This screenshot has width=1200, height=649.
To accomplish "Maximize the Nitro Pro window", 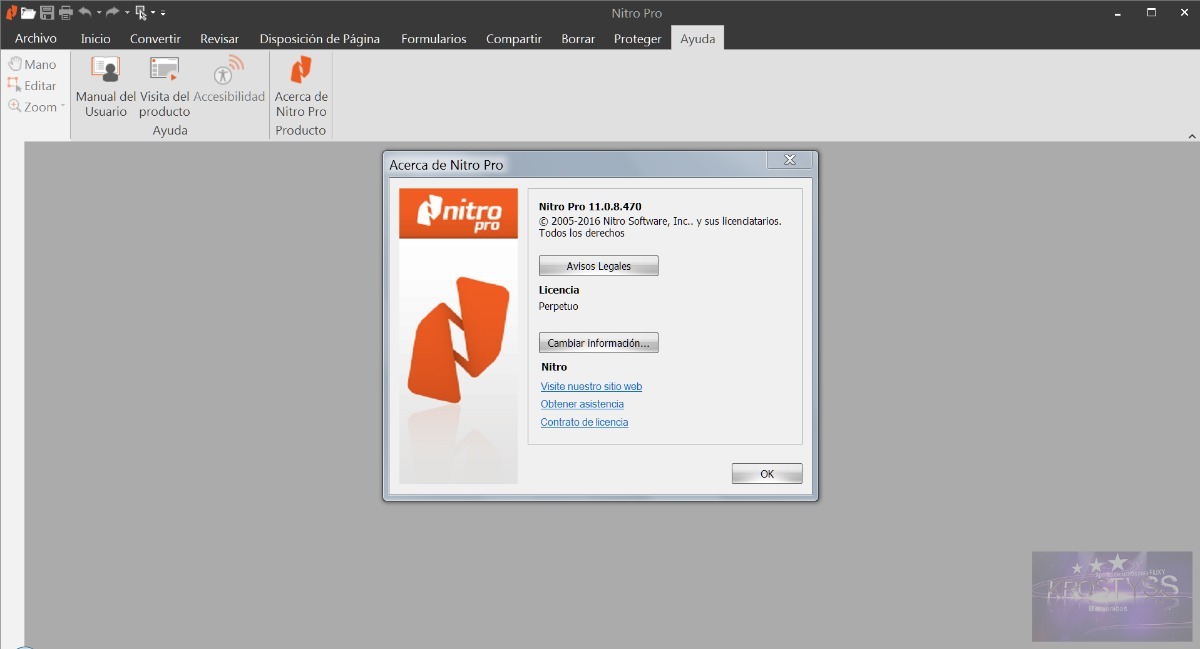I will pyautogui.click(x=1151, y=13).
